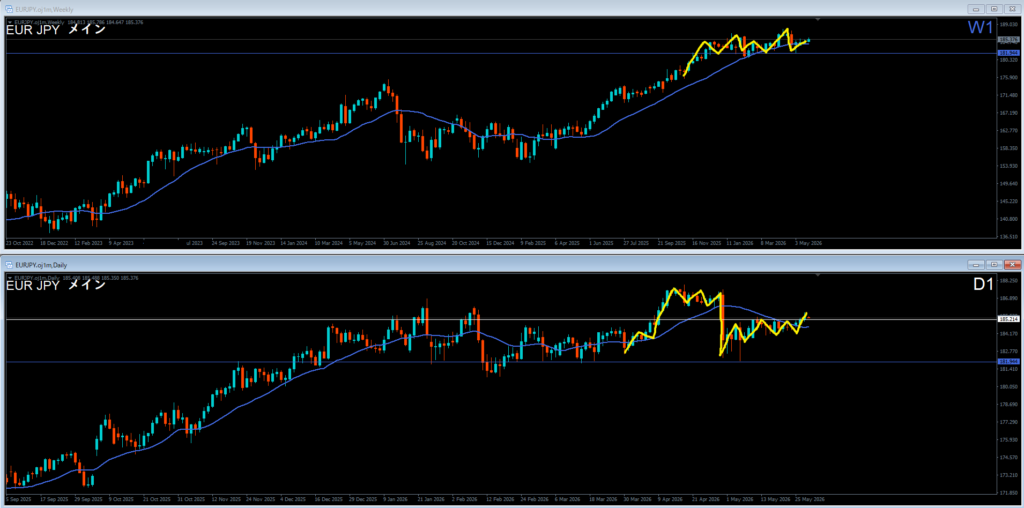The width and height of the screenshot is (1024, 508).
Task: Minimize the EURJPY Weekly chart window
Action: click(x=976, y=9)
